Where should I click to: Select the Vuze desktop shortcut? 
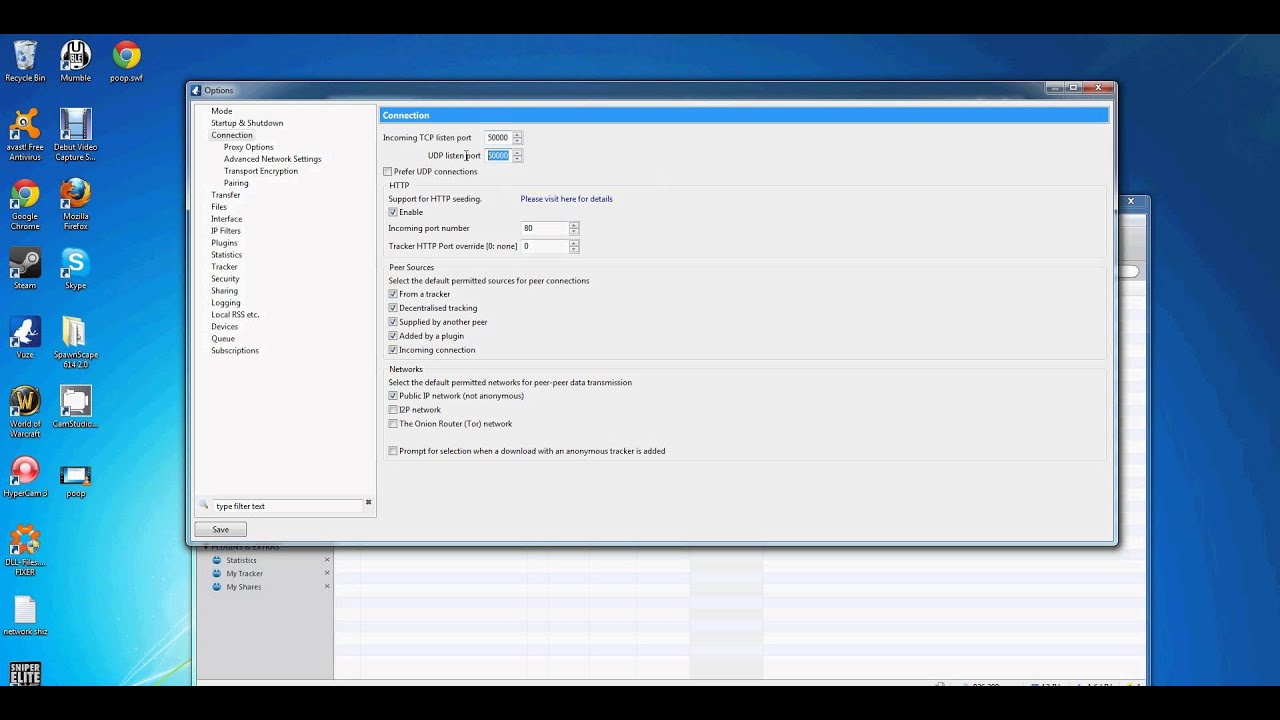click(25, 338)
